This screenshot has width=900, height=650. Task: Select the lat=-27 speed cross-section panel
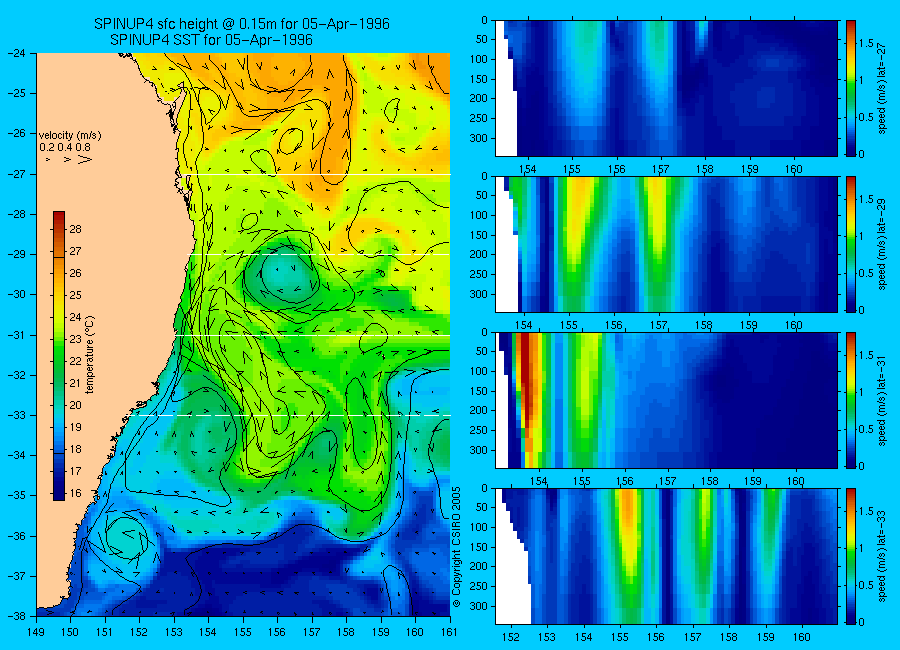[x=666, y=88]
